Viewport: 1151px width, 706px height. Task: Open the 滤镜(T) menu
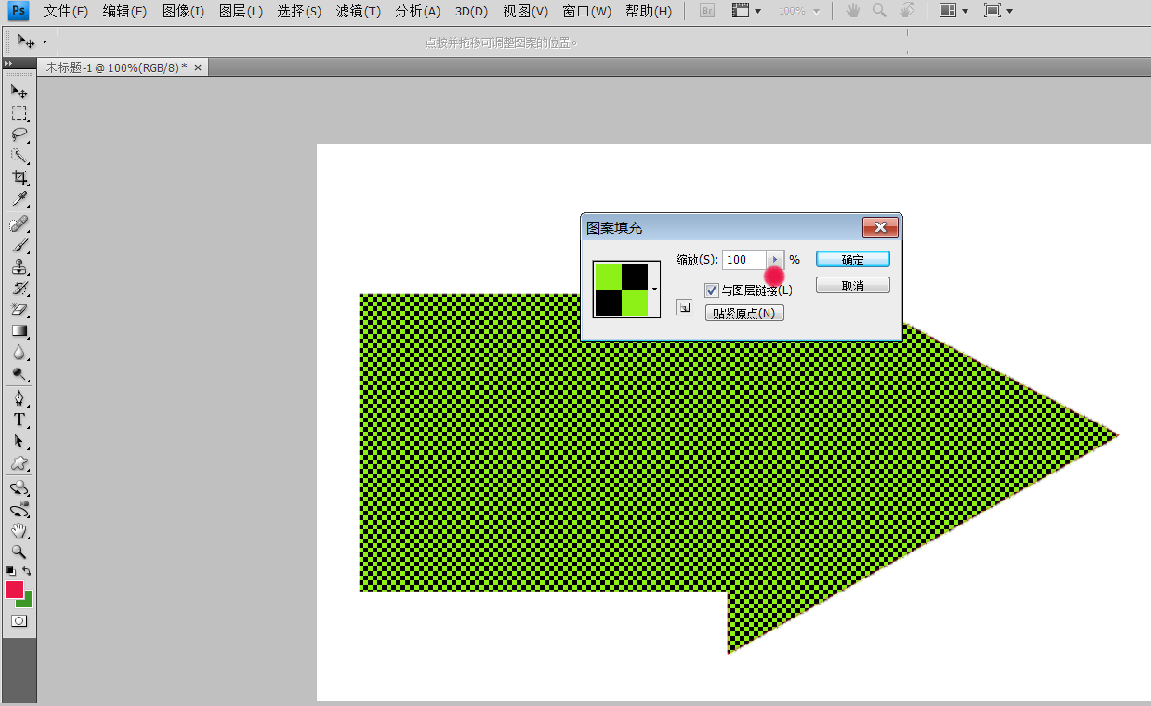click(x=358, y=11)
